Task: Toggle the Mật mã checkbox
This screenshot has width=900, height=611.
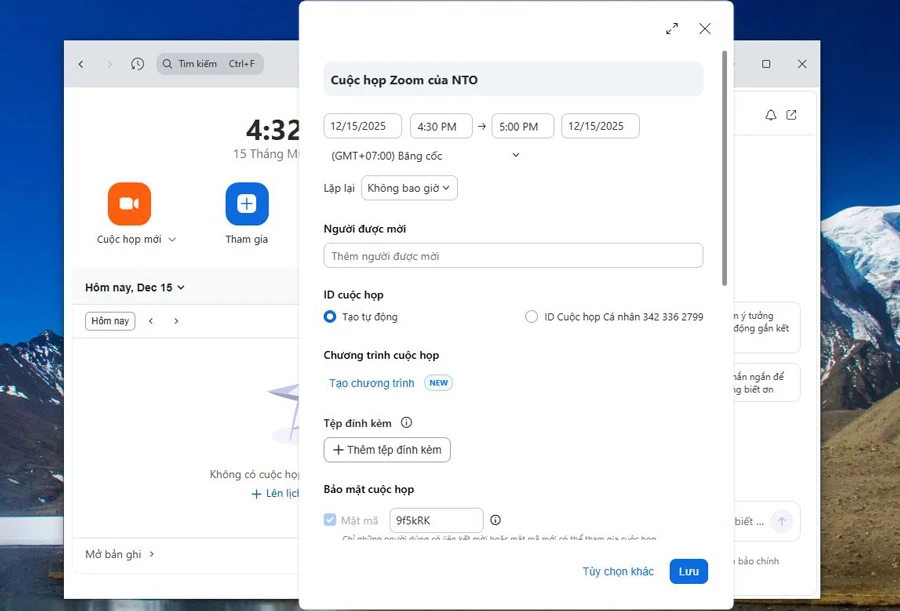Action: pos(330,519)
